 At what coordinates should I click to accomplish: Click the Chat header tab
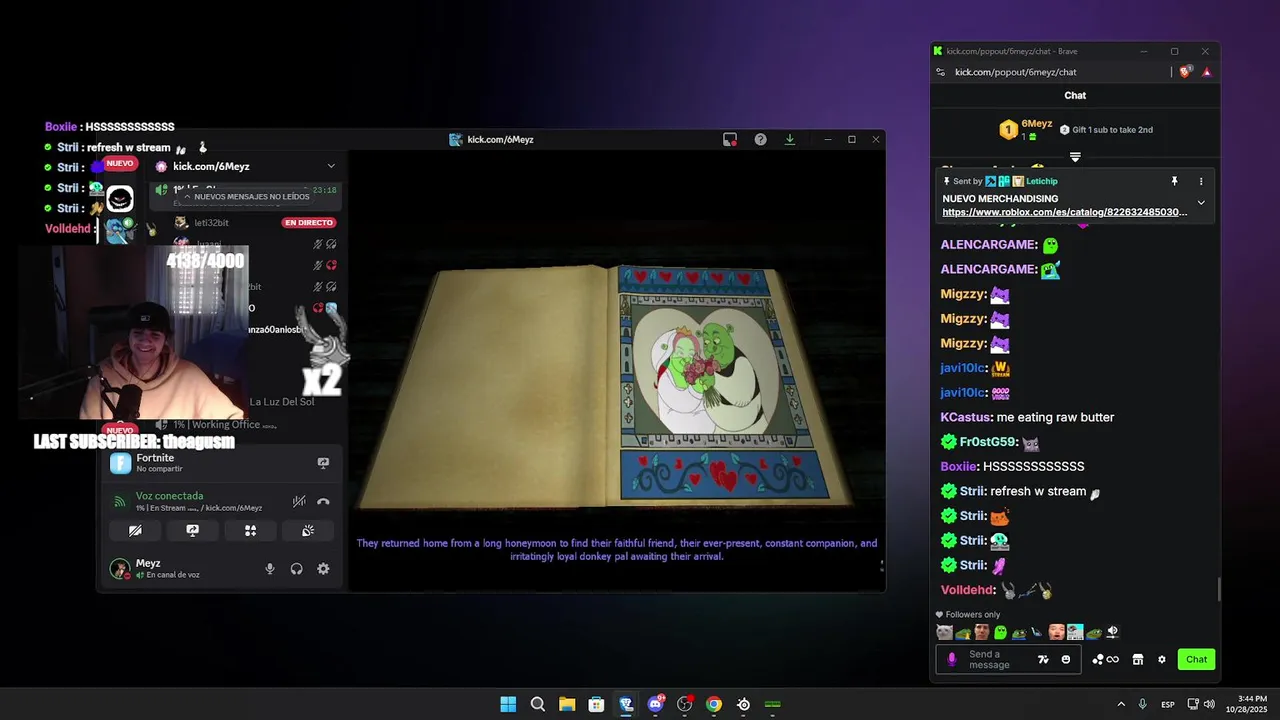click(x=1075, y=95)
